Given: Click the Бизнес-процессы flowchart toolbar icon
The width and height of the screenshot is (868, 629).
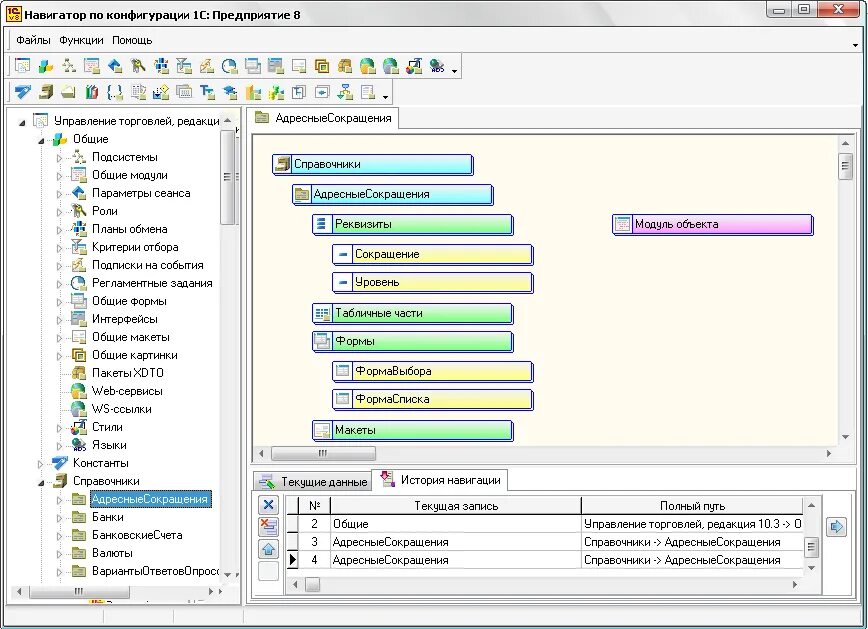Looking at the screenshot, I should [345, 92].
